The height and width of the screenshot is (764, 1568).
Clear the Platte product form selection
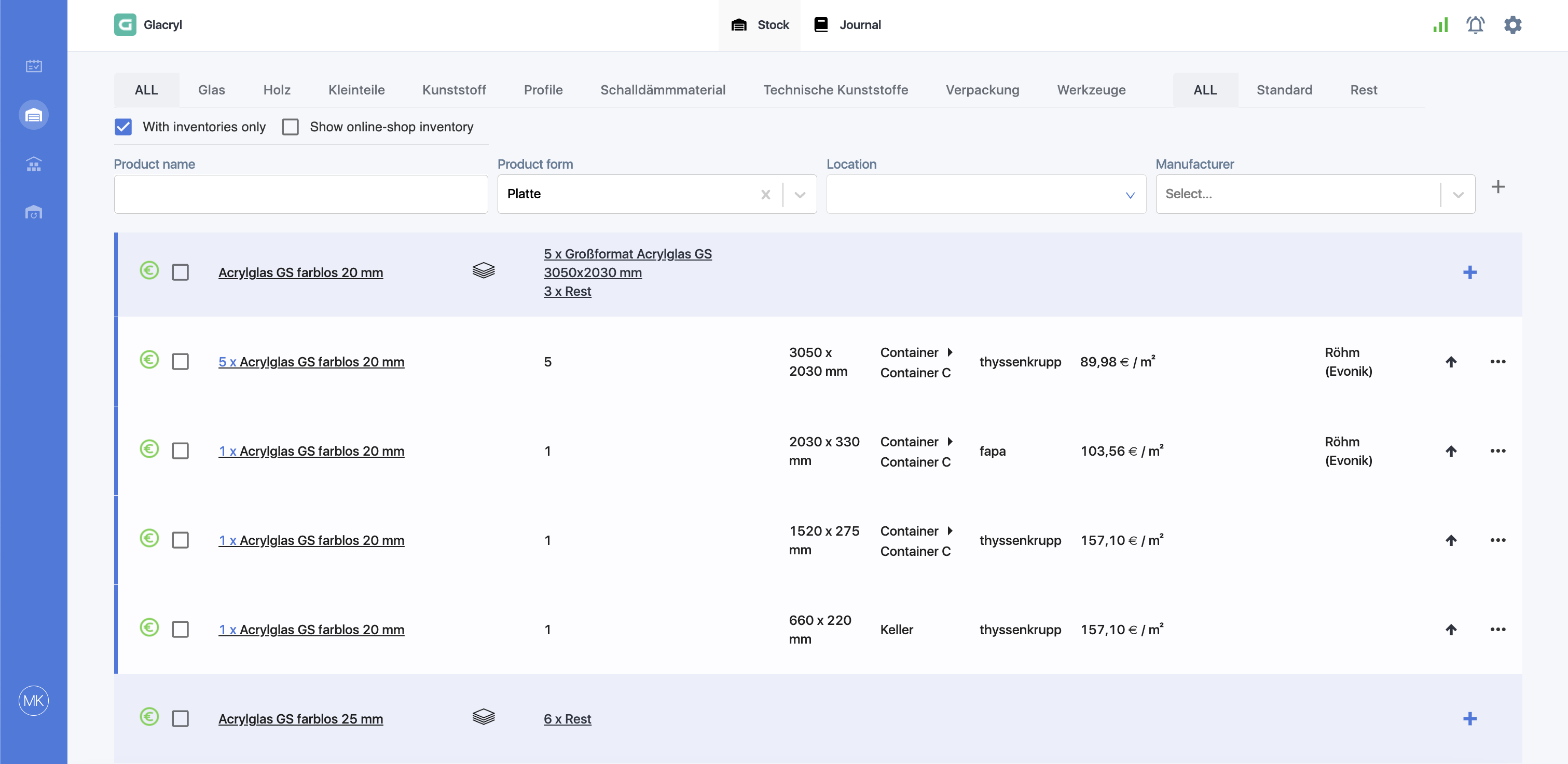pyautogui.click(x=766, y=195)
